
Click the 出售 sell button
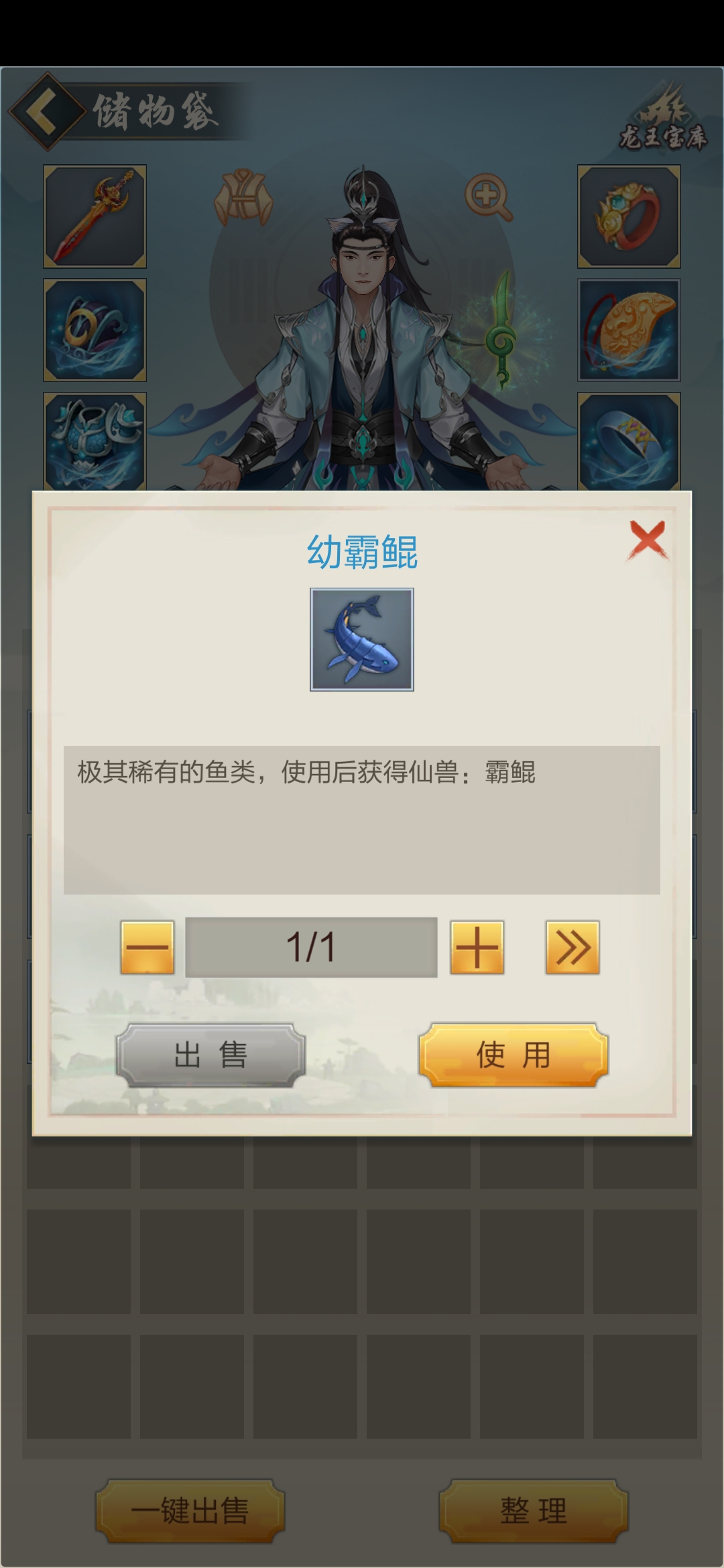tap(211, 1055)
